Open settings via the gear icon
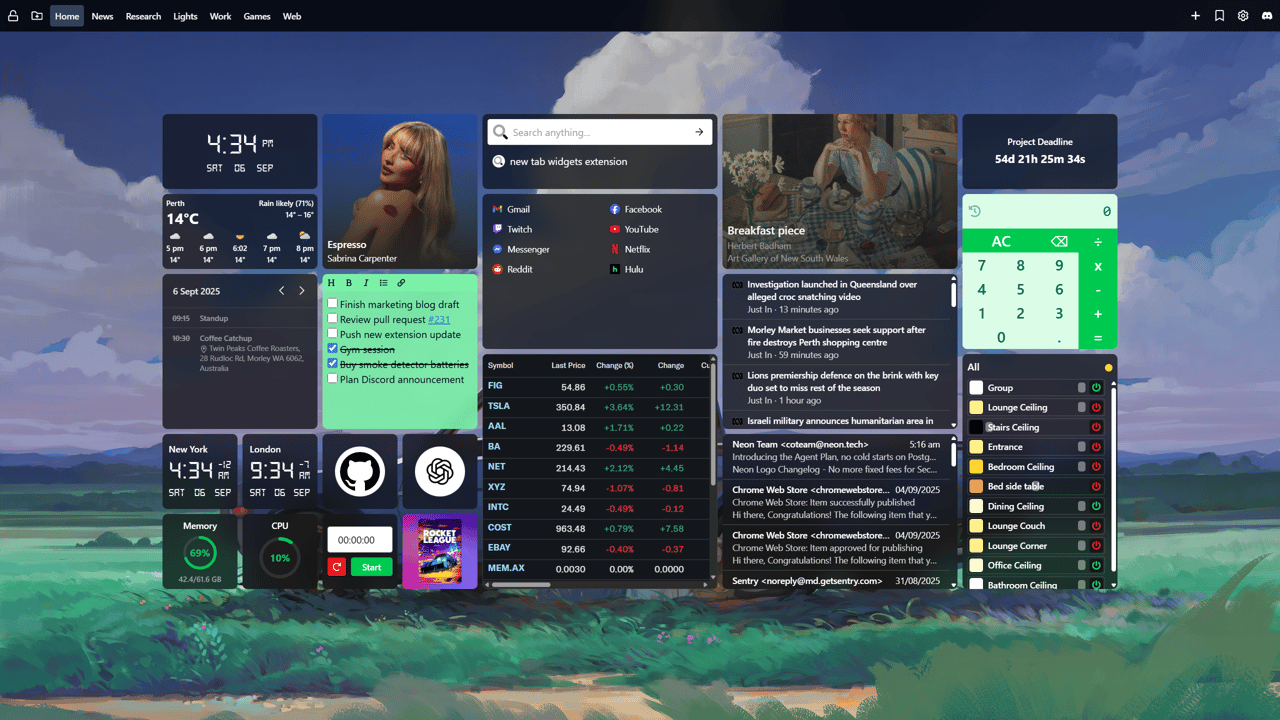Screen dimensions: 1280x720 1243,16
